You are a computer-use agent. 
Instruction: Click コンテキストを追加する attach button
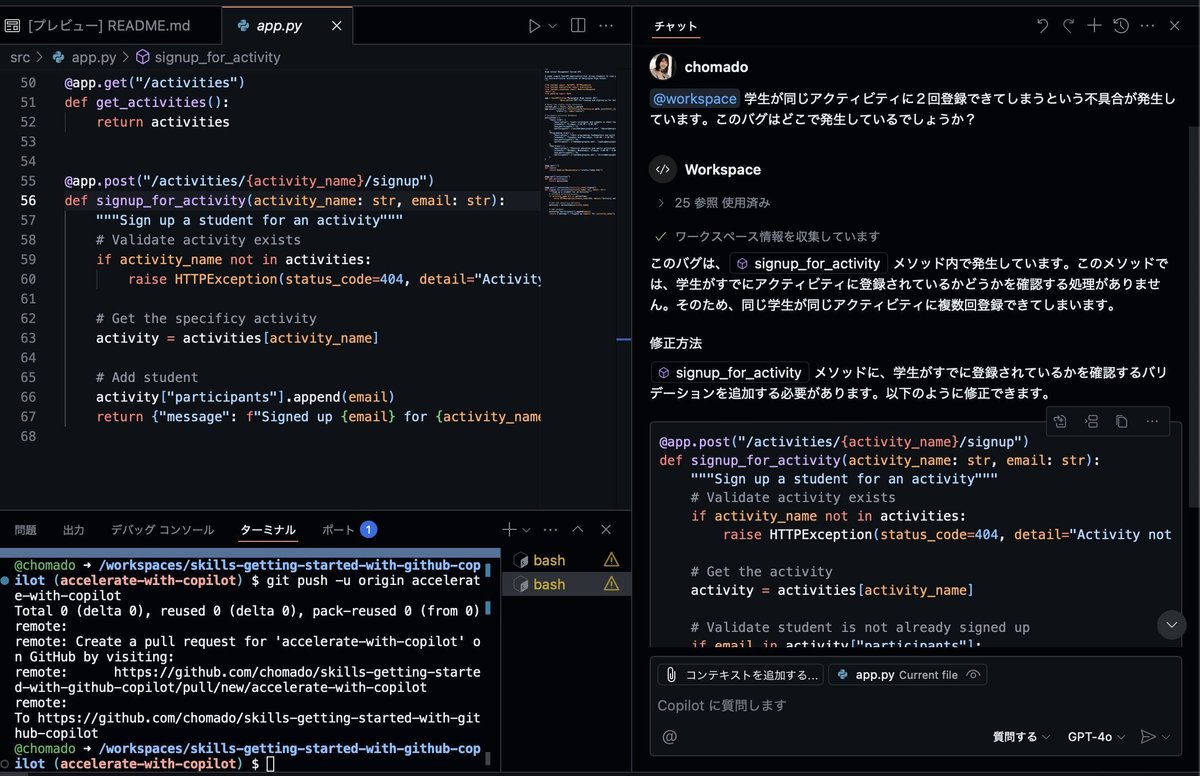[740, 675]
